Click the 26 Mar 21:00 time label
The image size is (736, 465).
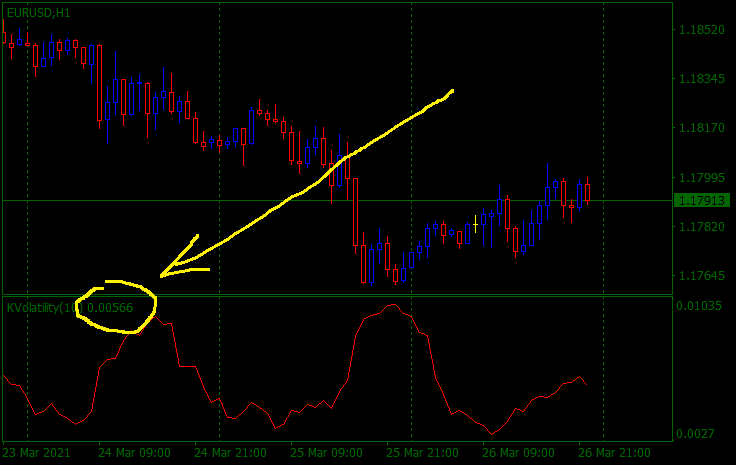(614, 453)
